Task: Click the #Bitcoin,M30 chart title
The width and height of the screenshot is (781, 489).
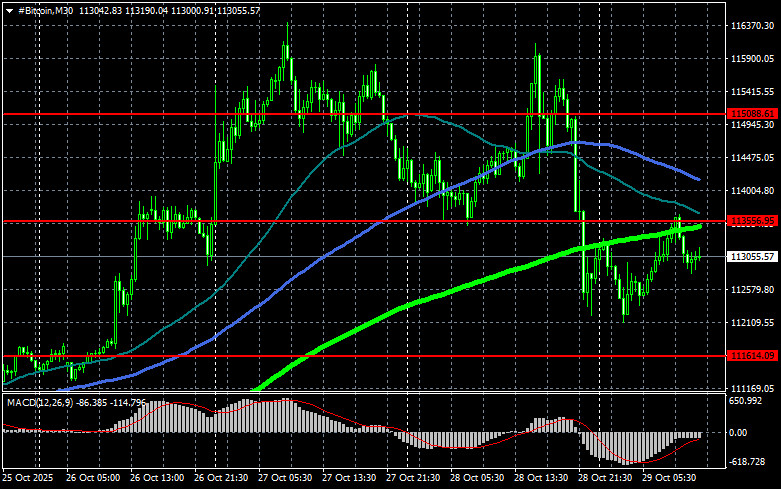Action: [x=46, y=10]
